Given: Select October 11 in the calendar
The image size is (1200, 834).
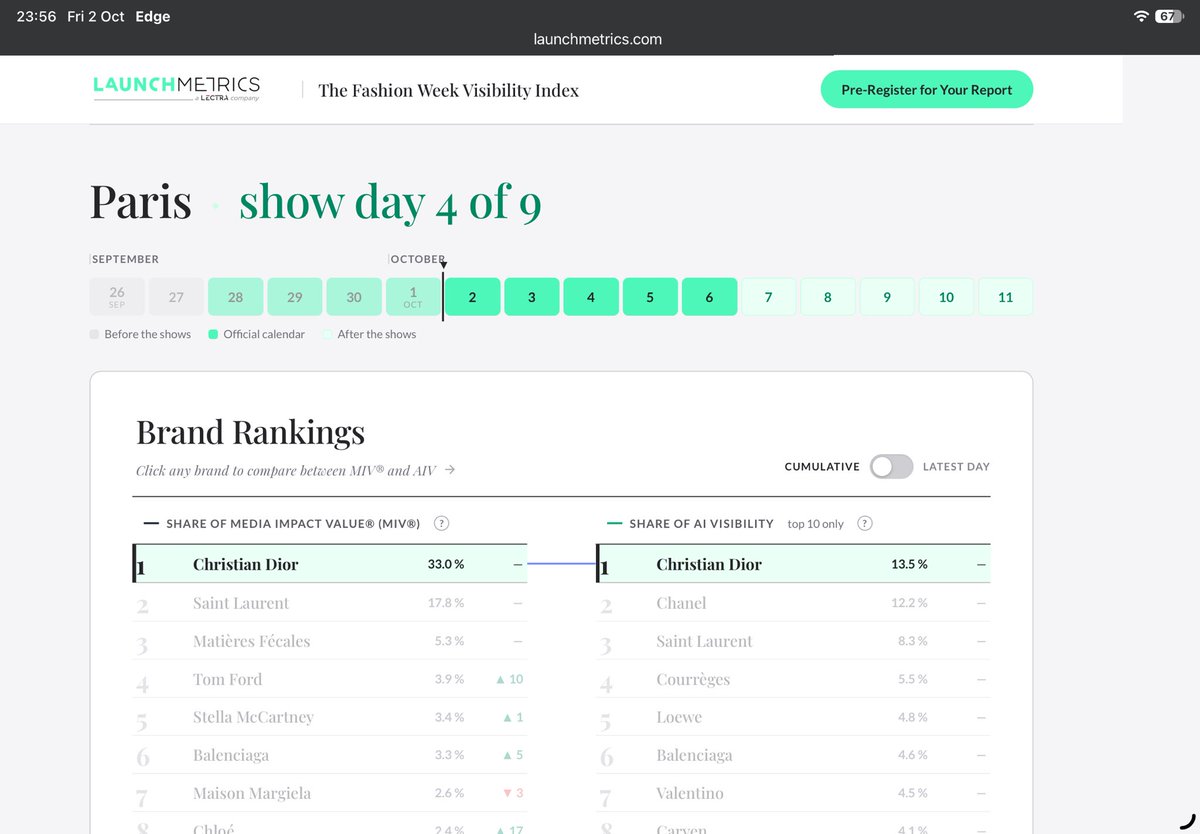Looking at the screenshot, I should [1005, 297].
